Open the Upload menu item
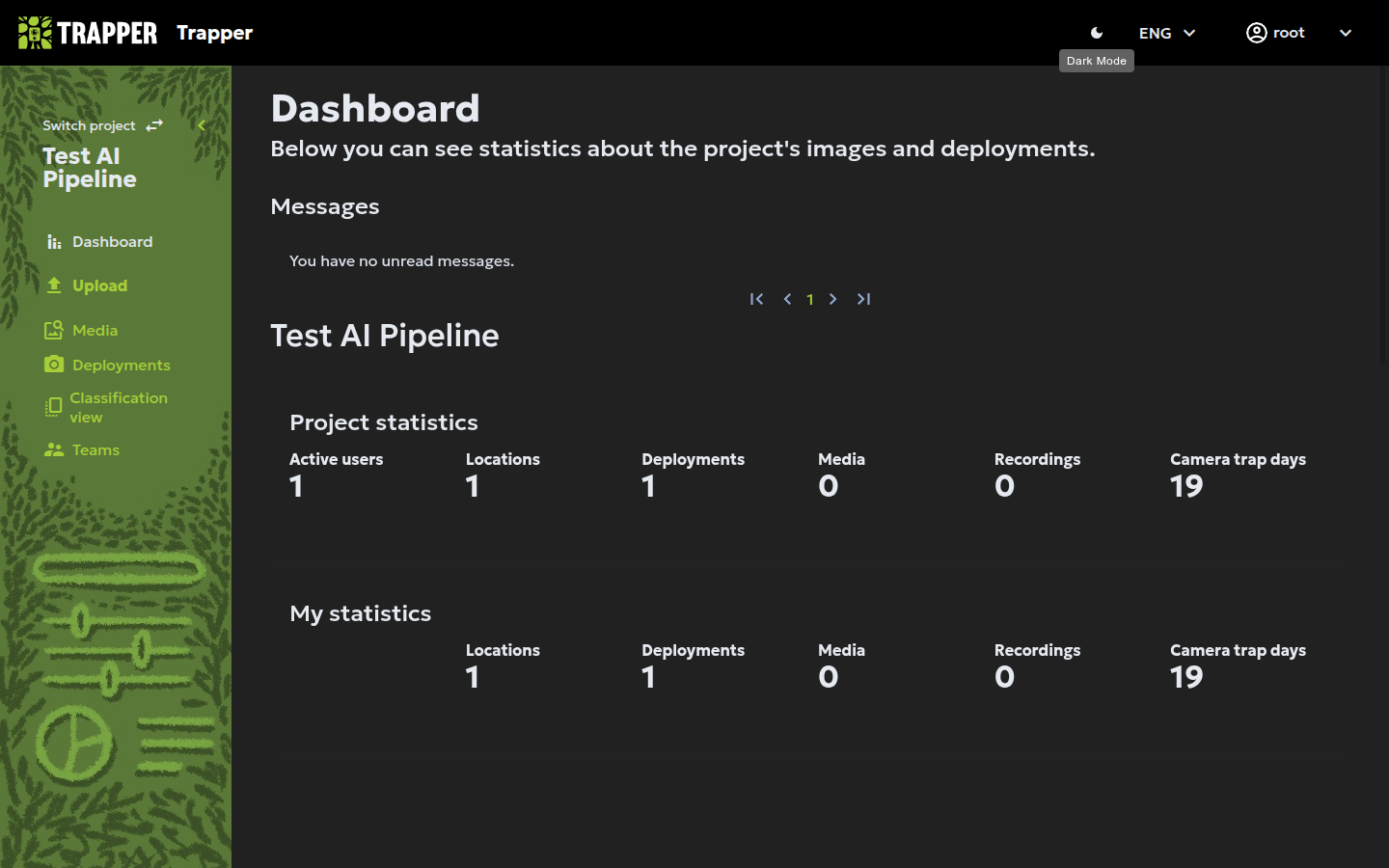Image resolution: width=1389 pixels, height=868 pixels. point(99,285)
